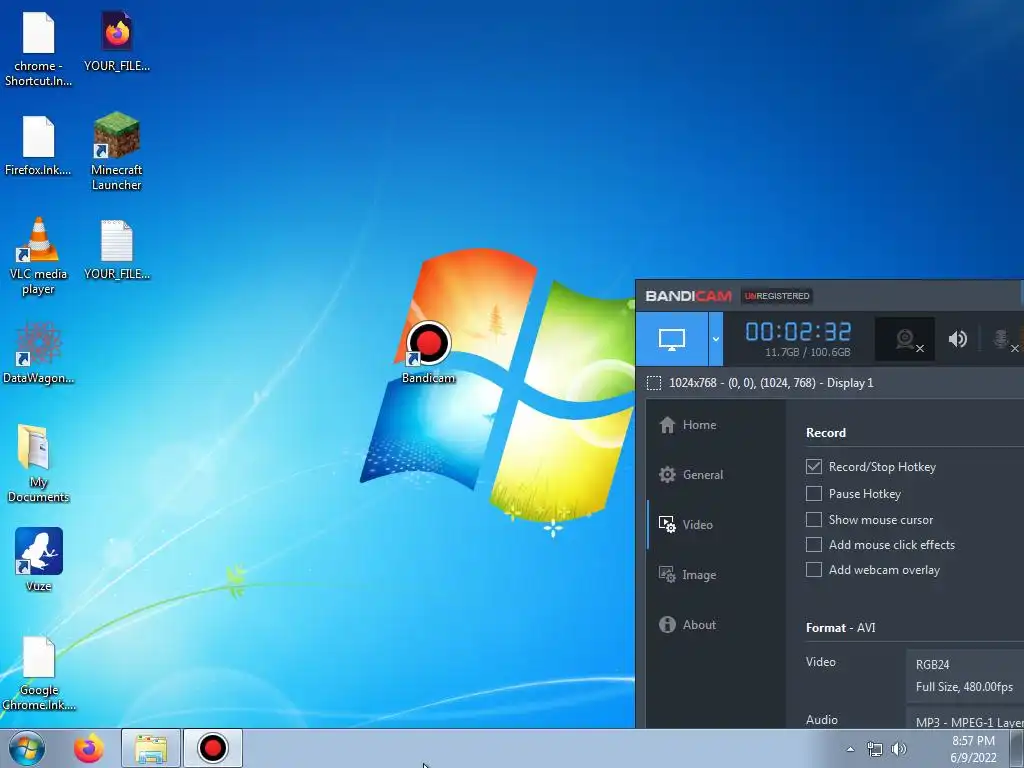Open Windows Explorer from the taskbar
This screenshot has height=768, width=1024.
click(x=151, y=748)
